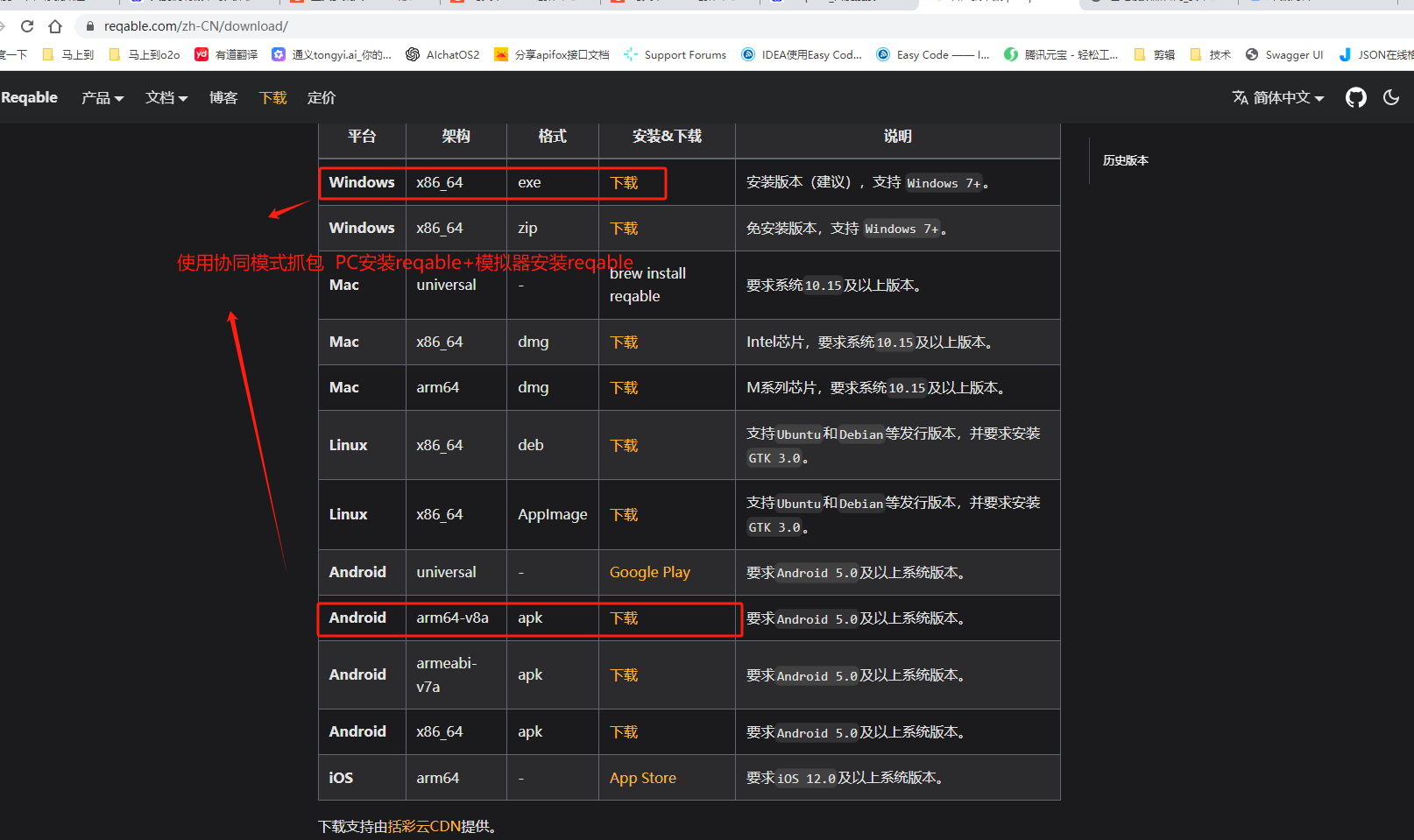The width and height of the screenshot is (1414, 840).
Task: Click the Reqable logo link
Action: [x=29, y=97]
